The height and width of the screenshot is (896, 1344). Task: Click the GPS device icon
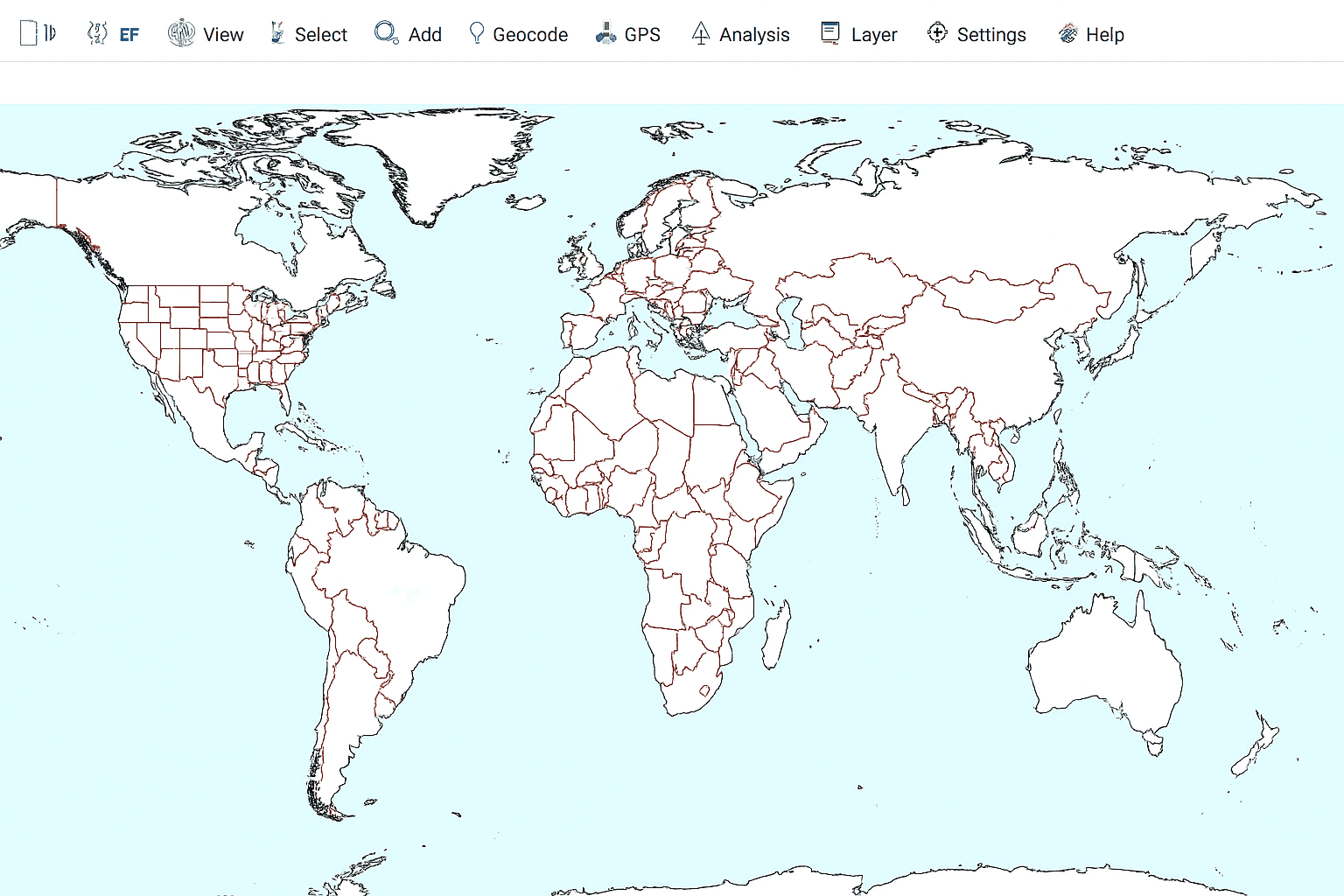click(605, 34)
